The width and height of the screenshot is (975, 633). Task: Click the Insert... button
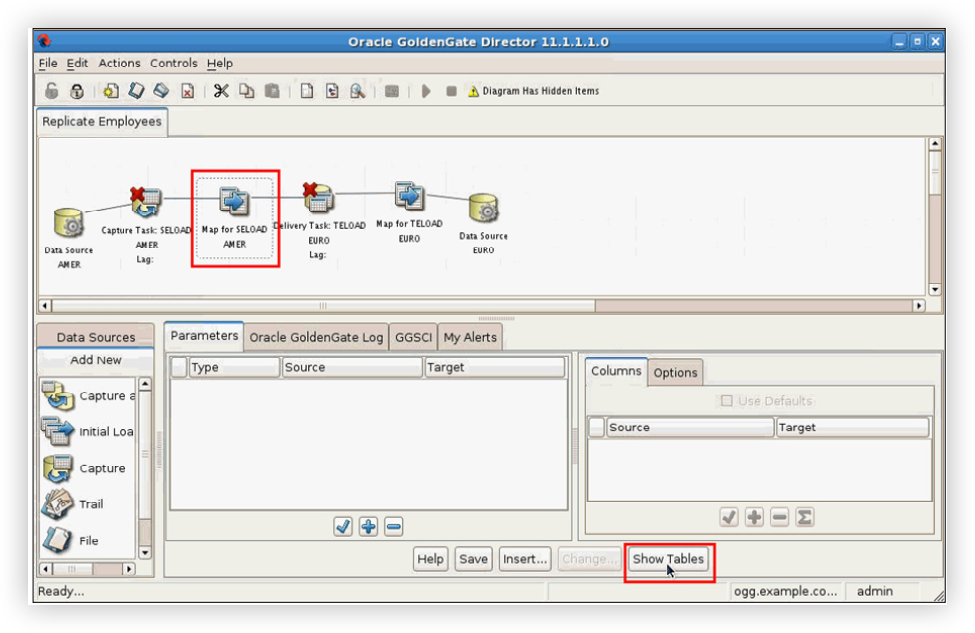pos(525,559)
